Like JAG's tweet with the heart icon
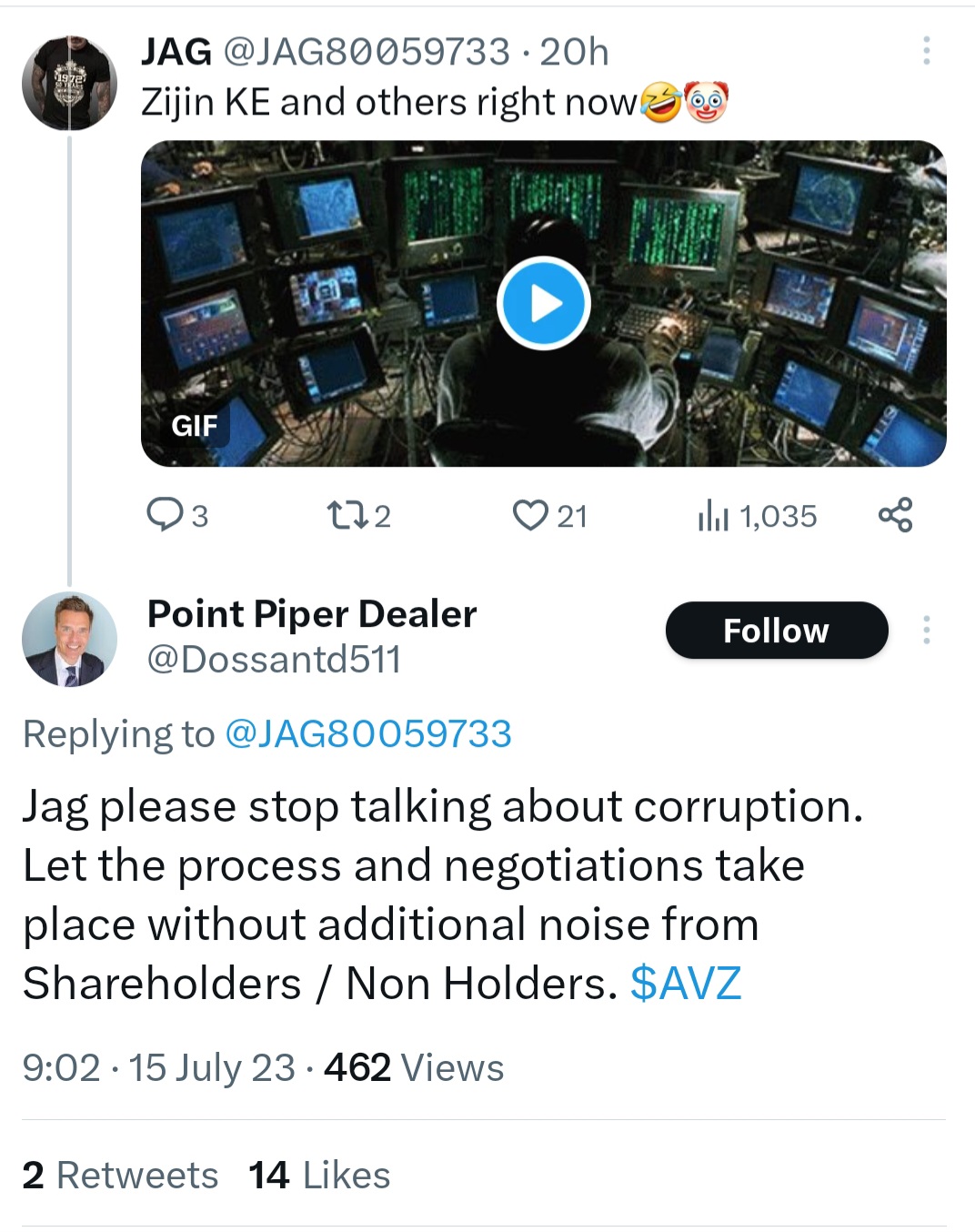The image size is (975, 1232). (530, 515)
